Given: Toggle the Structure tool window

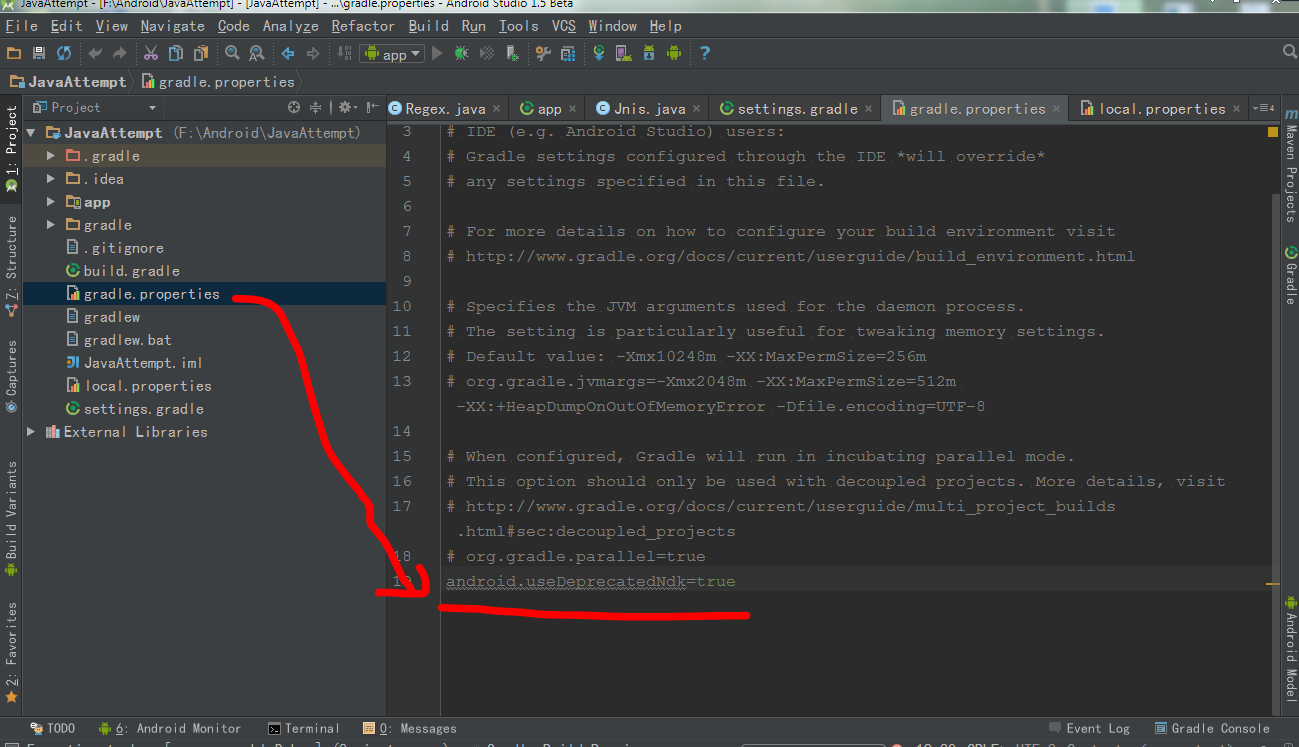Looking at the screenshot, I should (x=11, y=267).
